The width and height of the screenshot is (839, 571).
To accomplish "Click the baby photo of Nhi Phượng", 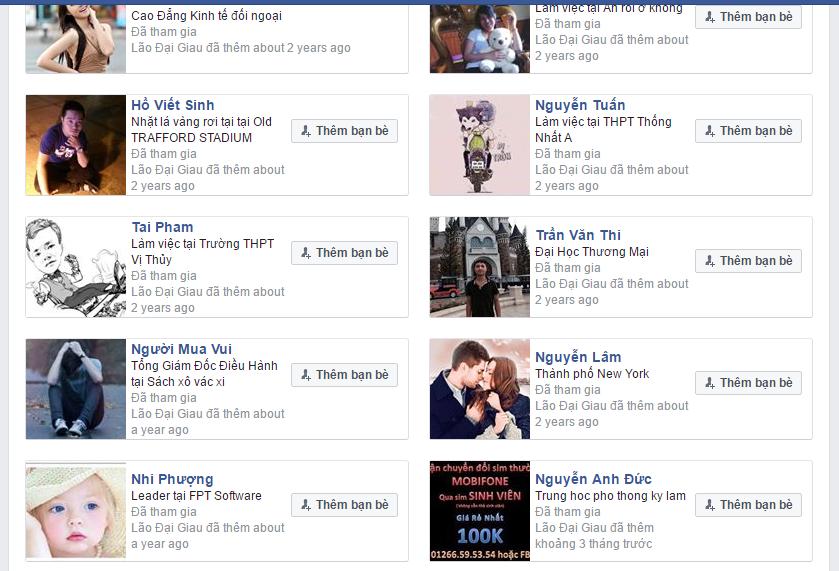I will tap(76, 511).
